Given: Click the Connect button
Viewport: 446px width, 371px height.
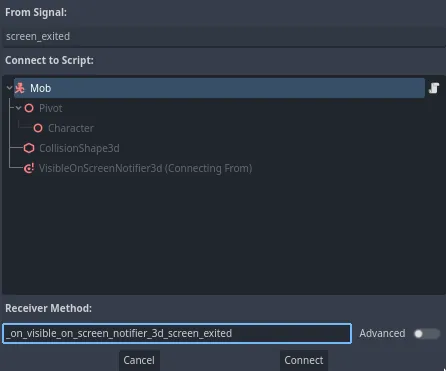Looking at the screenshot, I should pos(304,360).
